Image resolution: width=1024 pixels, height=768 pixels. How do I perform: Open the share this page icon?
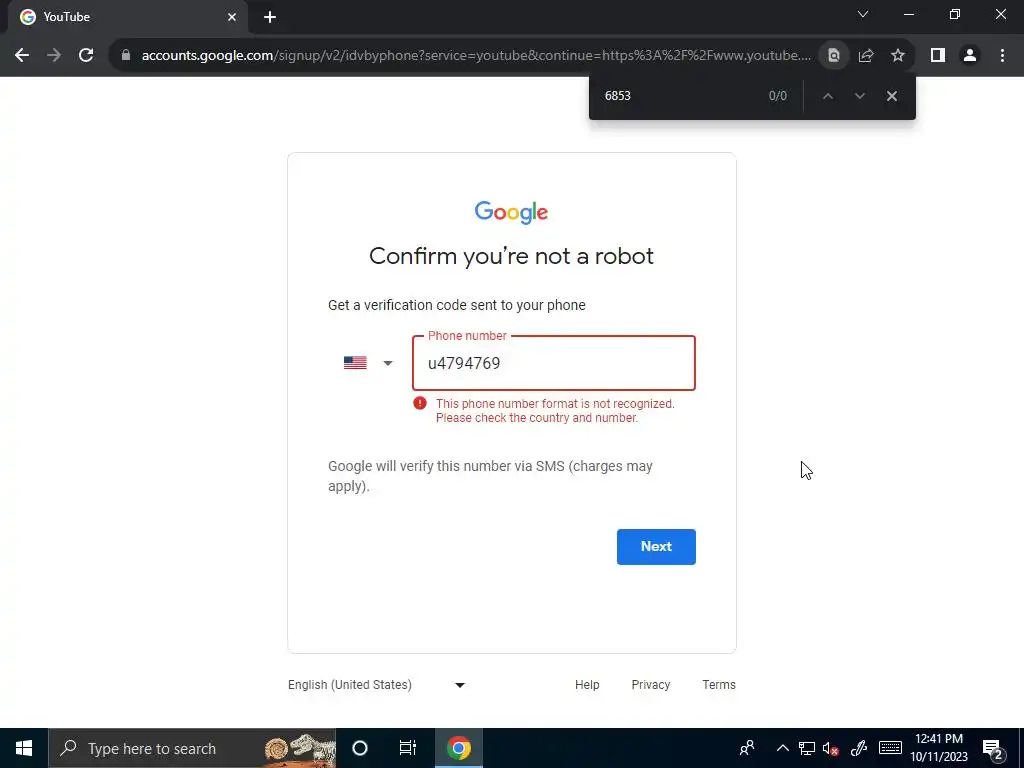[866, 56]
